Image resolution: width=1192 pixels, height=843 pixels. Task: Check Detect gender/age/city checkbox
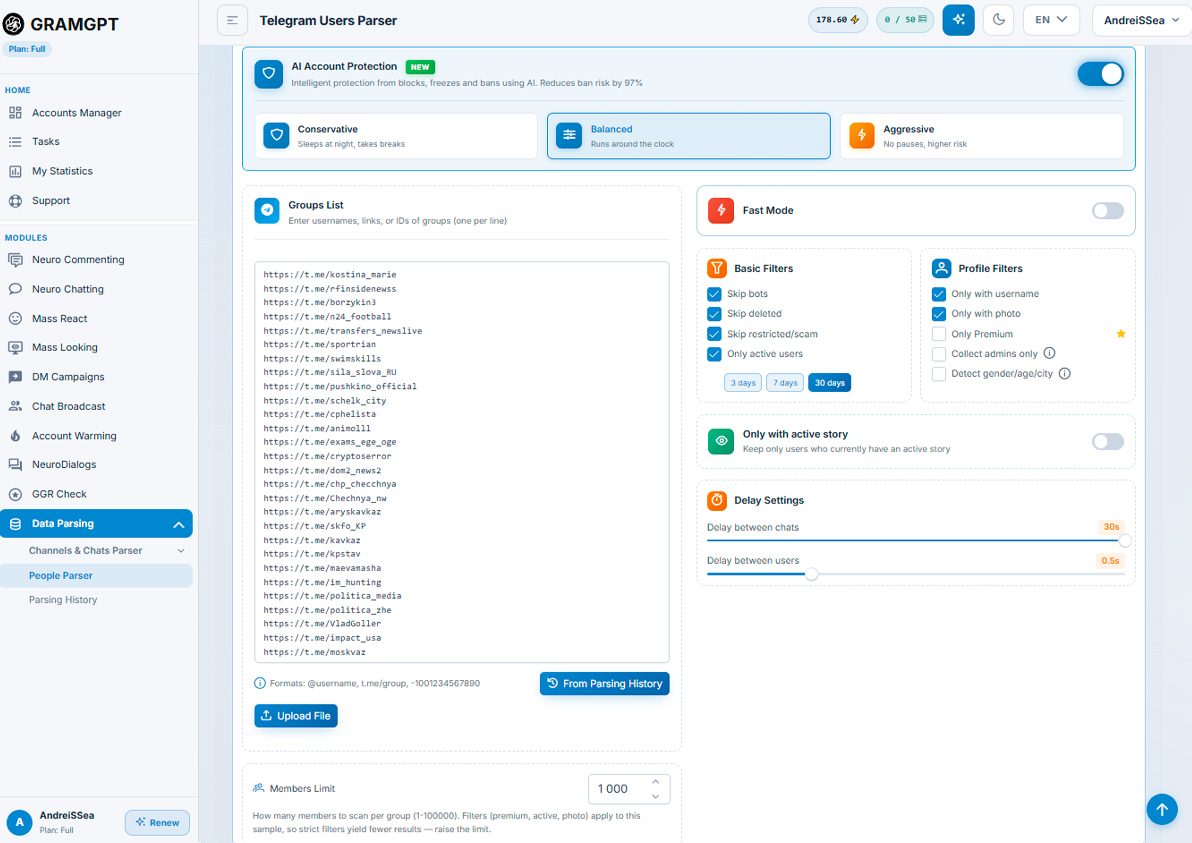(939, 374)
